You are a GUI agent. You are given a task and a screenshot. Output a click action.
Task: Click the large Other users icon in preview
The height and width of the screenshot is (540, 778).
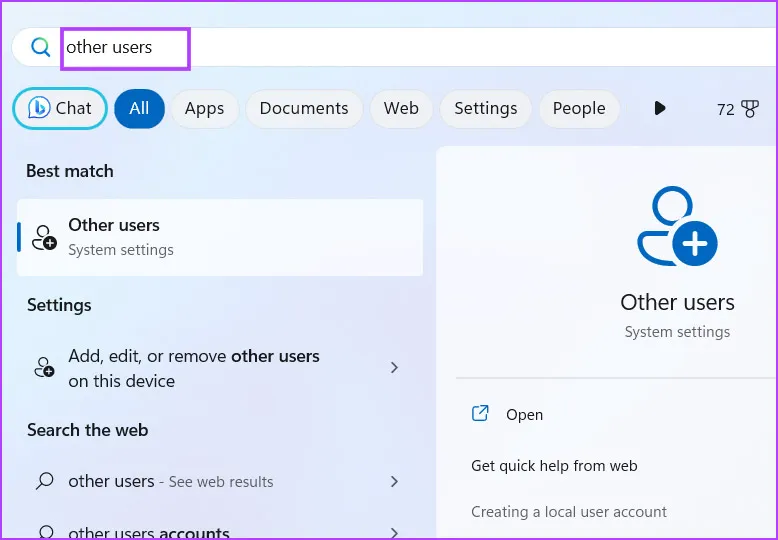(x=677, y=227)
